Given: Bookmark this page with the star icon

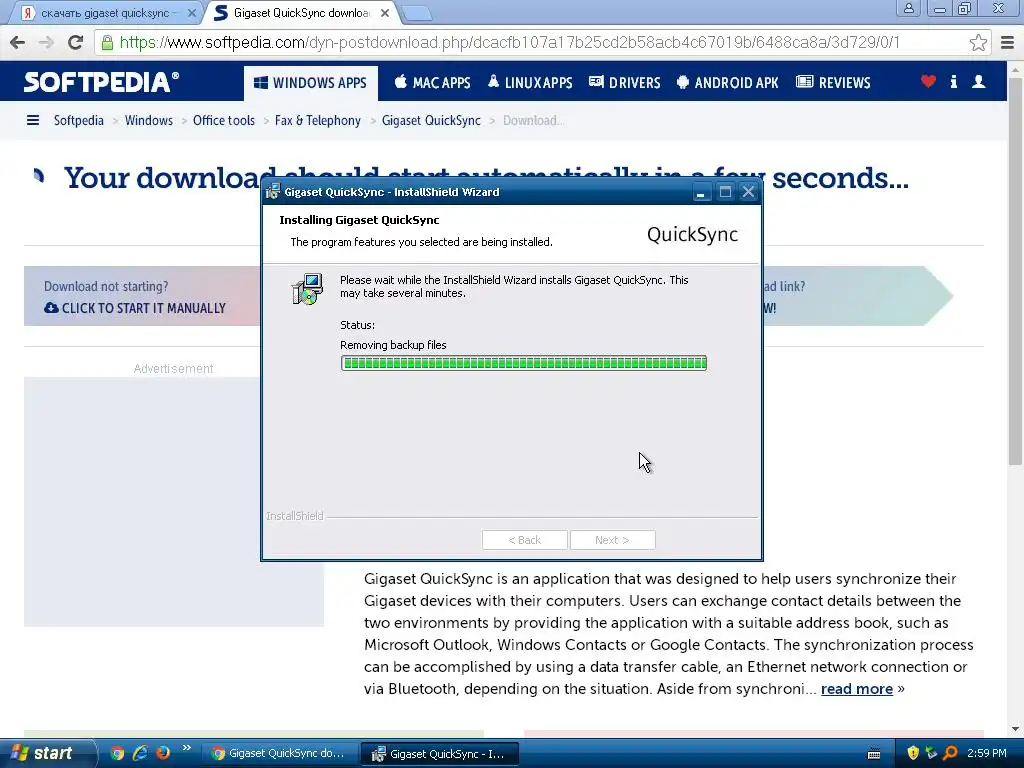Looking at the screenshot, I should (978, 42).
